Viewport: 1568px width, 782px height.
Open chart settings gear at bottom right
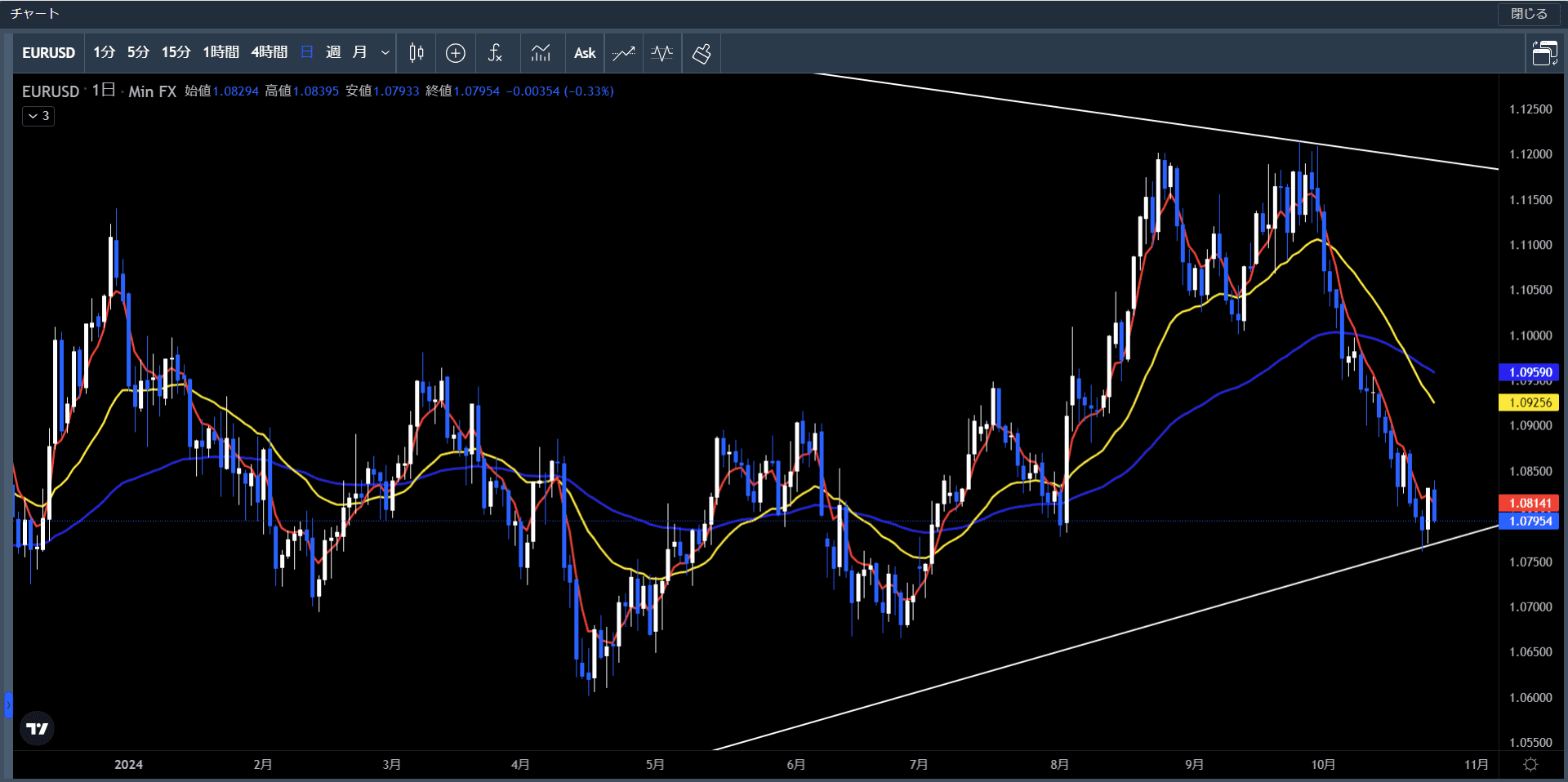(1531, 764)
